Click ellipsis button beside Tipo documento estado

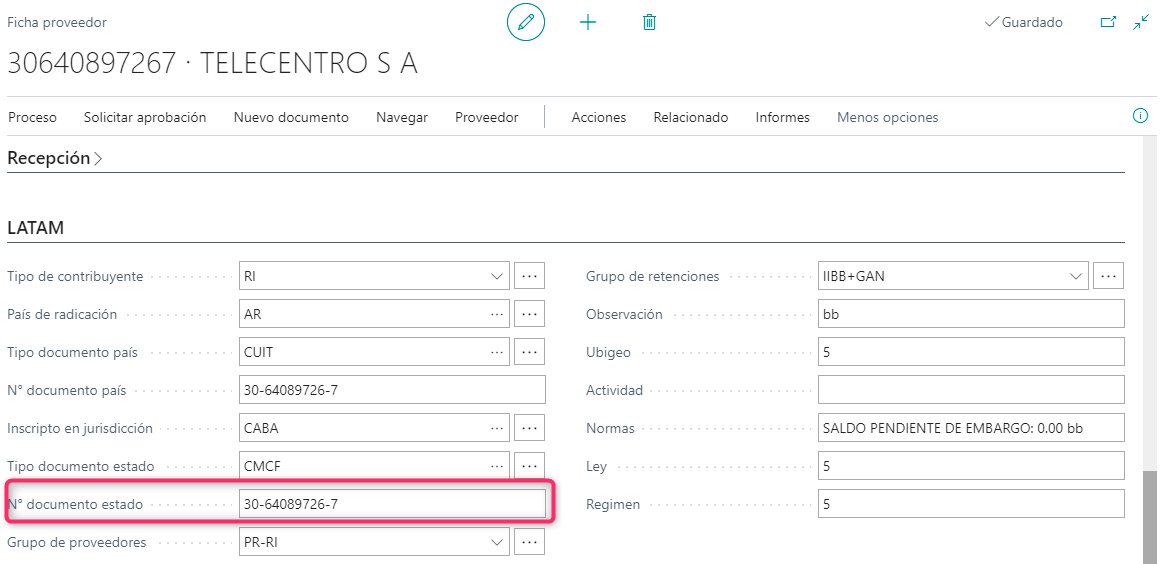coord(530,466)
